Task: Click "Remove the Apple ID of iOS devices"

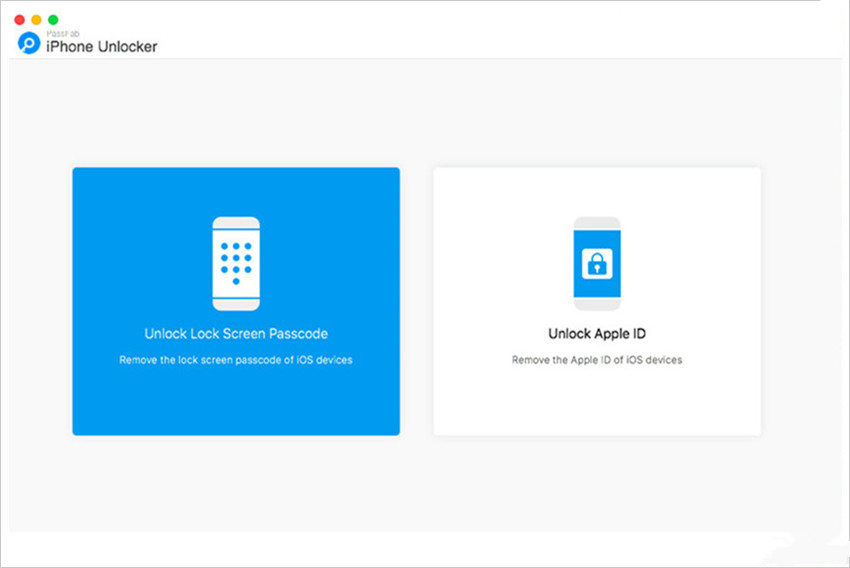Action: point(597,360)
